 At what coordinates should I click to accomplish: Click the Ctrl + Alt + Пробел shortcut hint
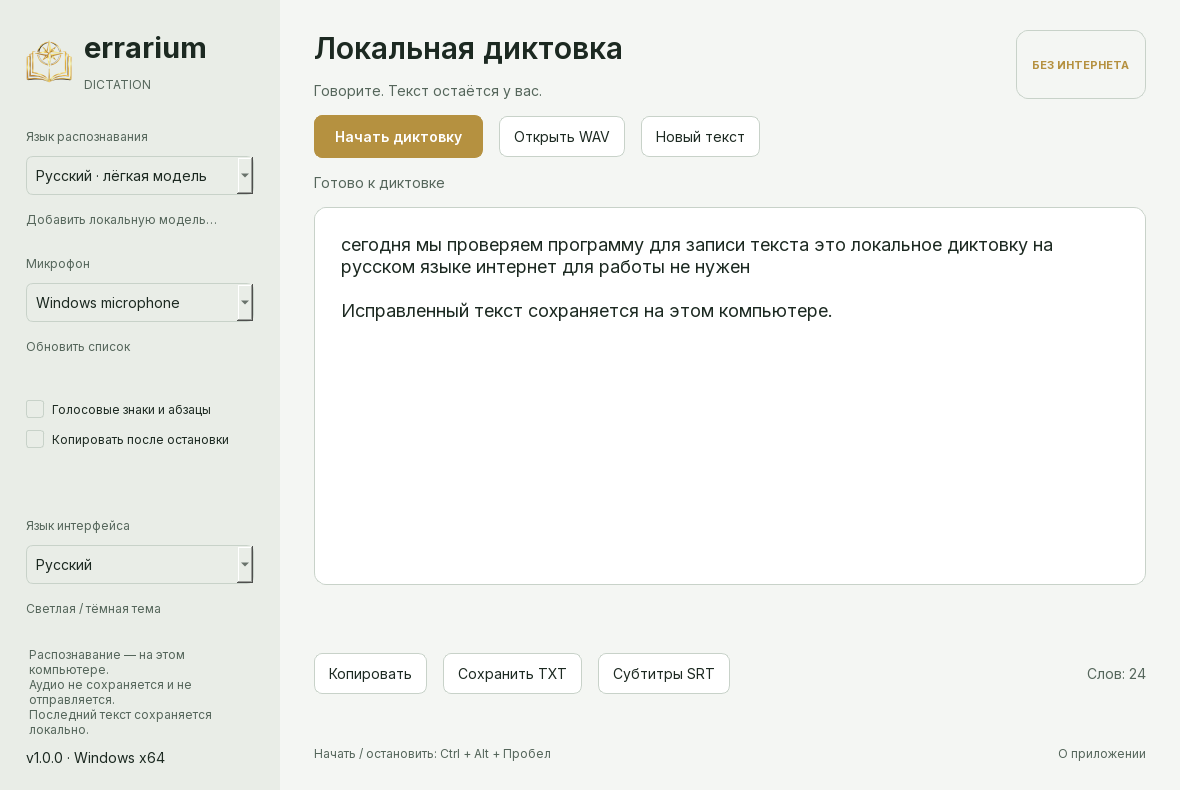pyautogui.click(x=495, y=754)
